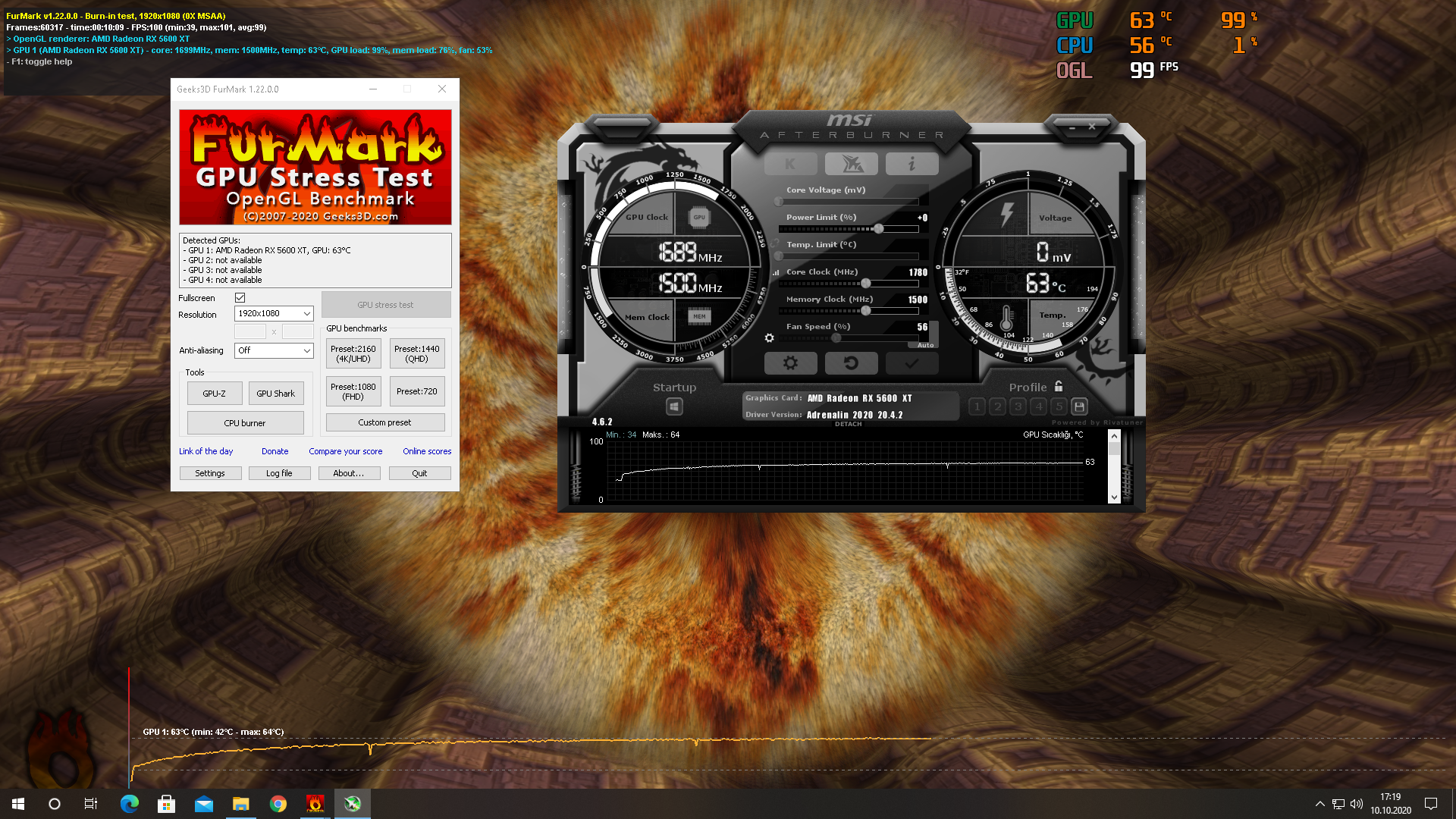
Task: Select profile slot 5 in Afterburner
Action: click(x=1059, y=406)
